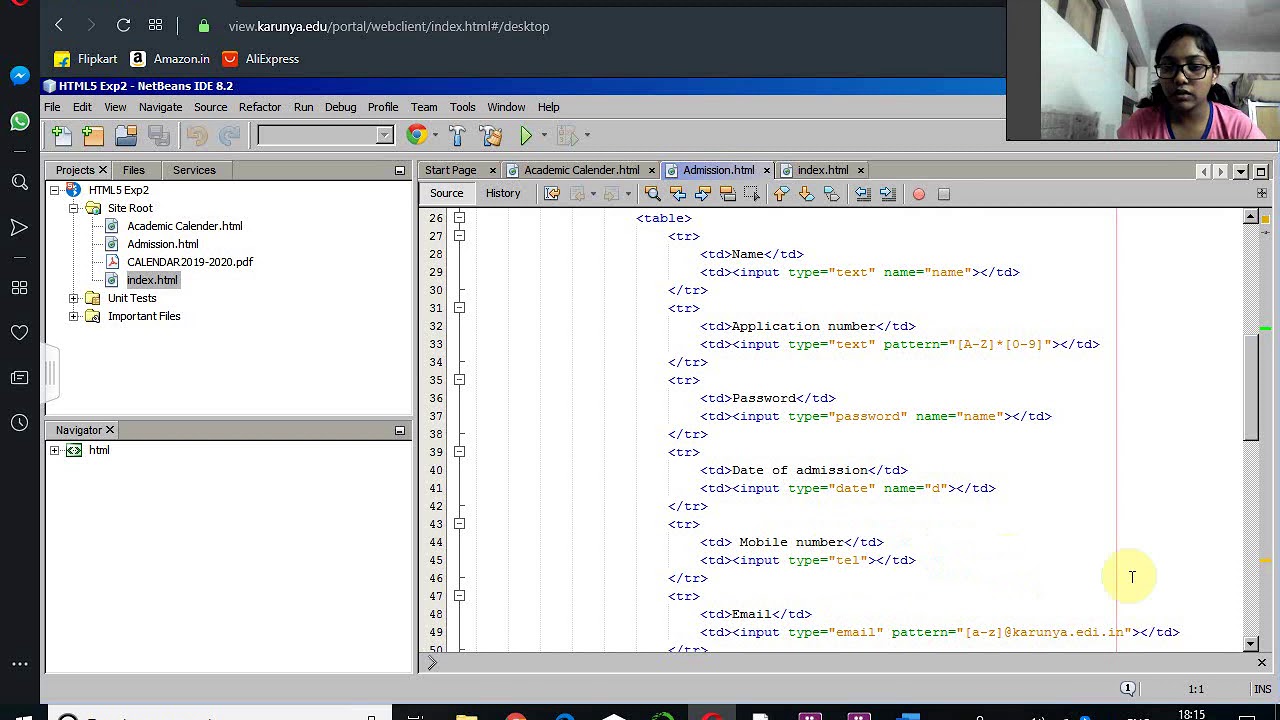Image resolution: width=1280 pixels, height=720 pixels.
Task: Jump to Last Edit location icon
Action: pos(552,194)
